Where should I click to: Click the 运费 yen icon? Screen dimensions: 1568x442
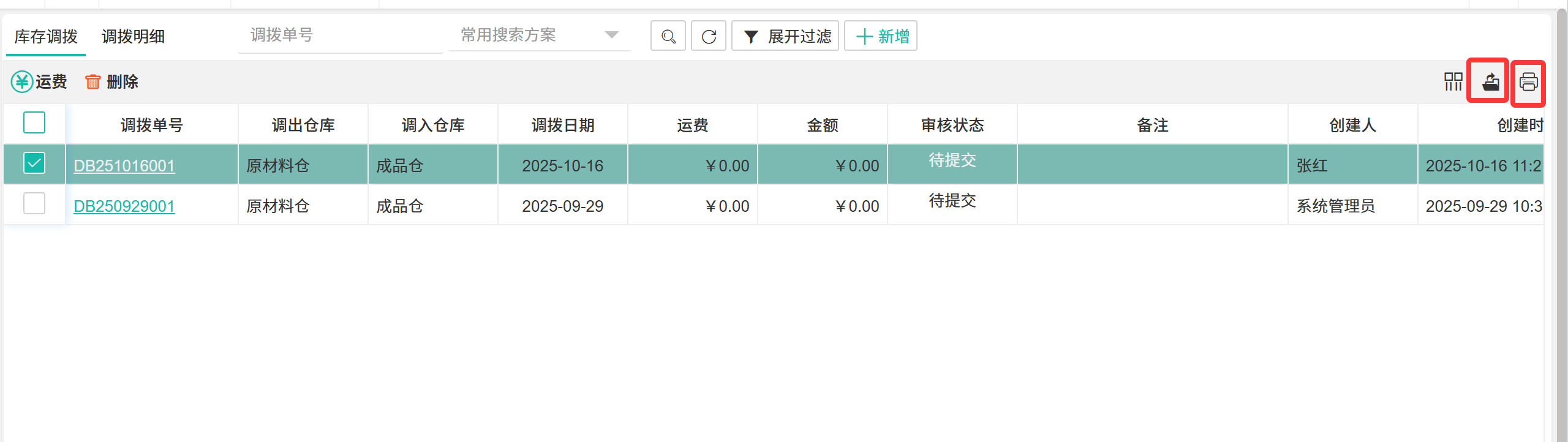click(22, 81)
